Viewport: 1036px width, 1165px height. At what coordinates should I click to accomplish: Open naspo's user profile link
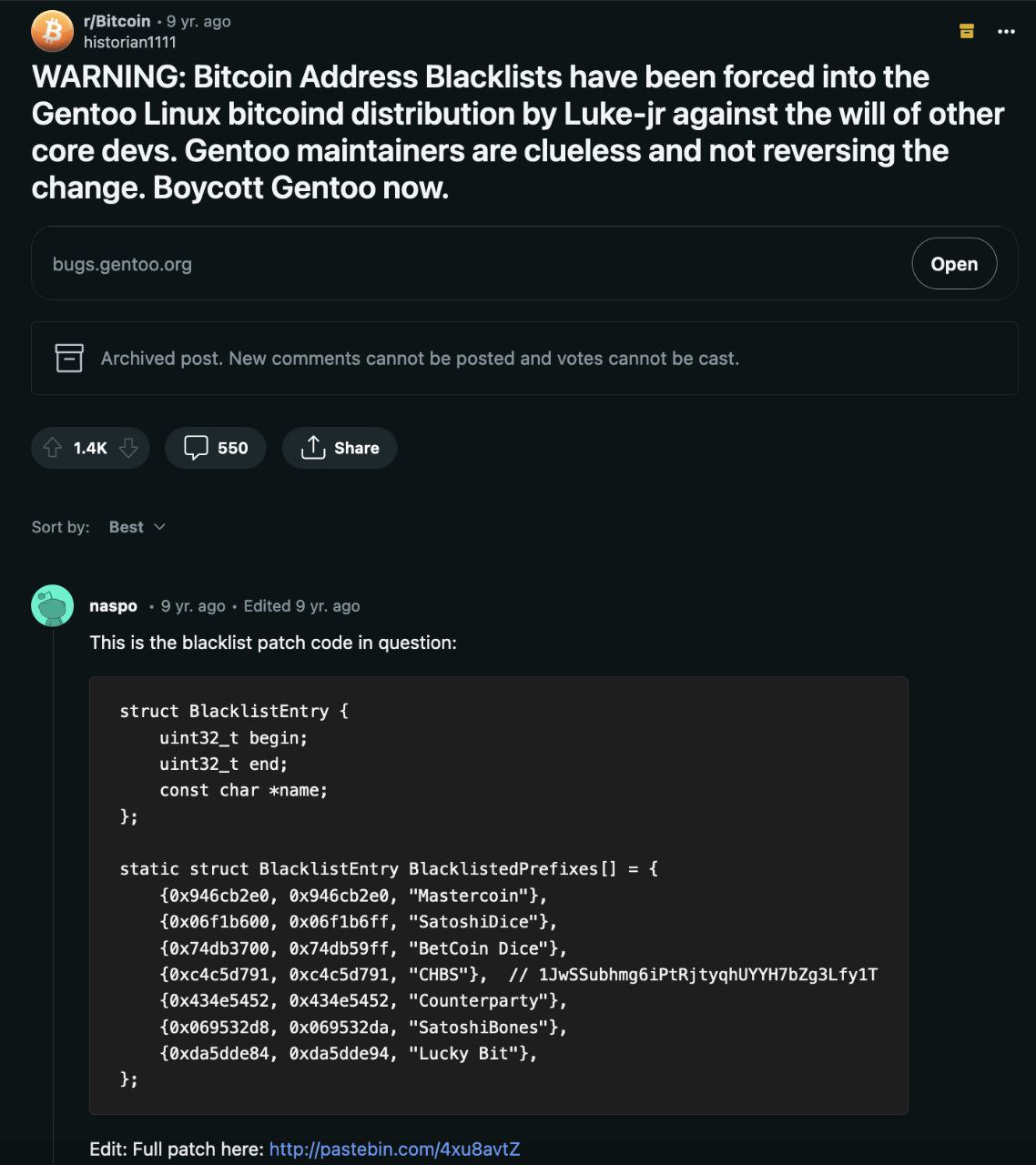coord(113,606)
